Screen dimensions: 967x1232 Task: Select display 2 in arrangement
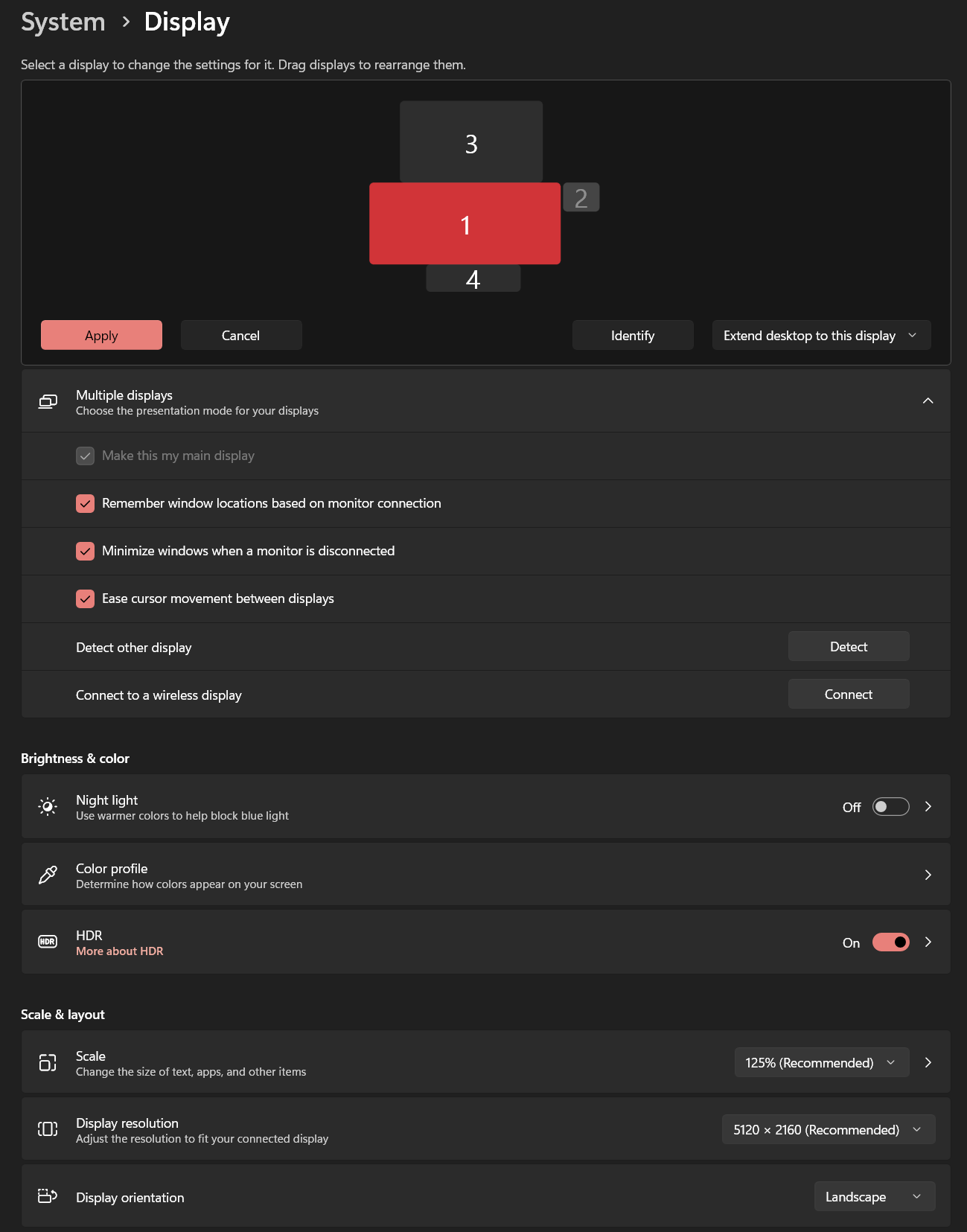pos(581,197)
